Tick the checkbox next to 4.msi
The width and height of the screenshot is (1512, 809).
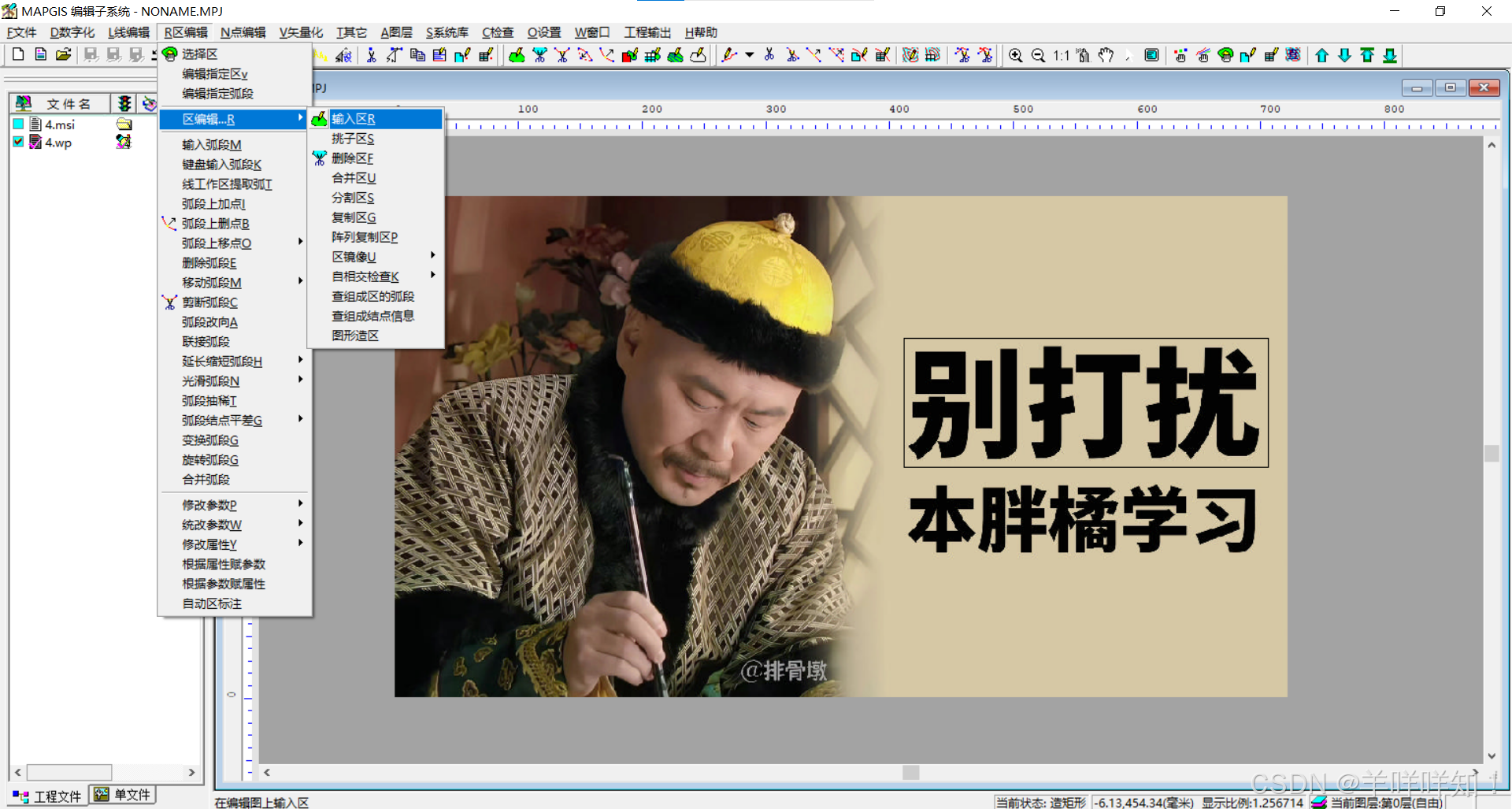pyautogui.click(x=18, y=124)
